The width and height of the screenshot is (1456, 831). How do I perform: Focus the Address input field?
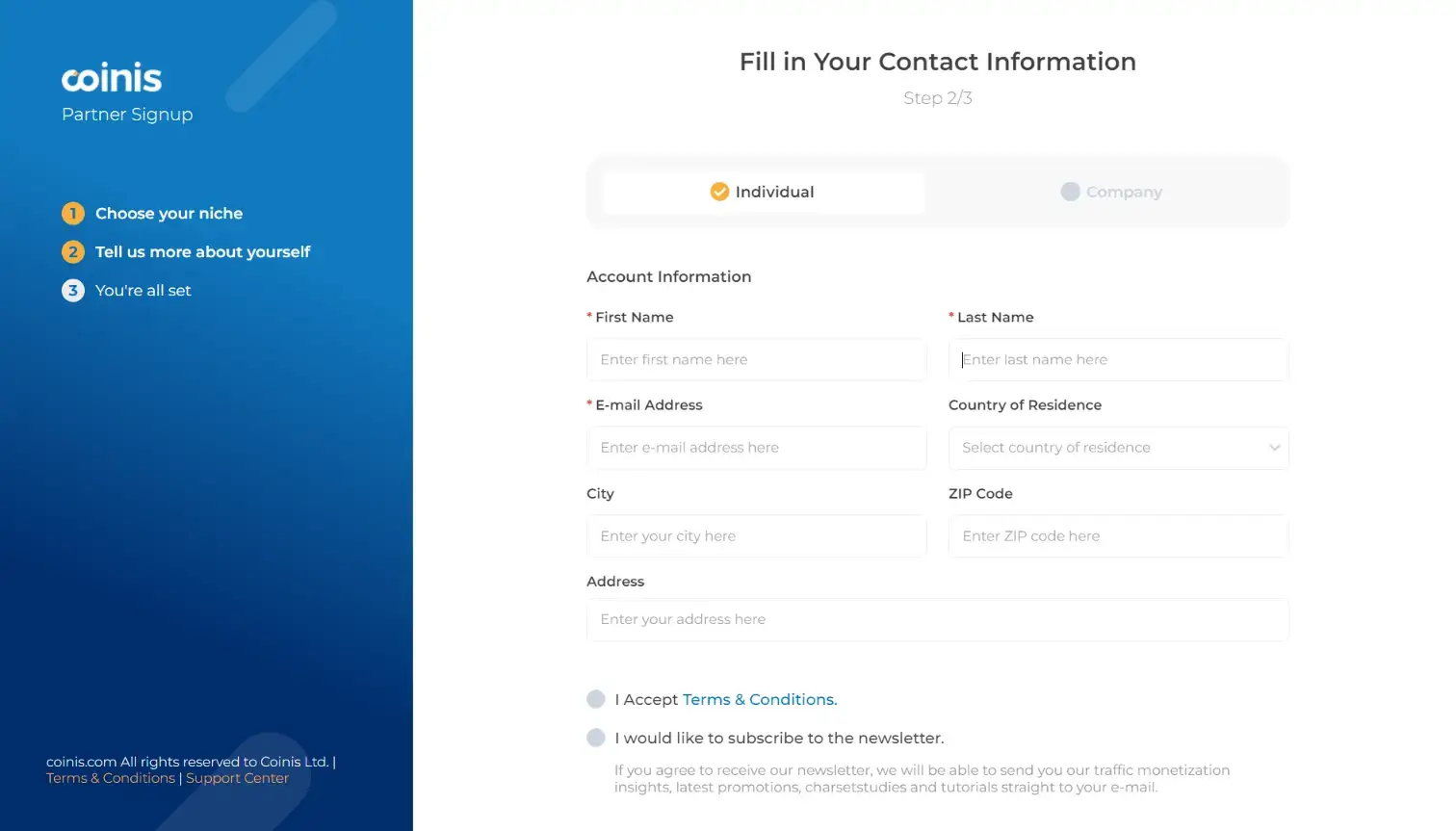(937, 620)
